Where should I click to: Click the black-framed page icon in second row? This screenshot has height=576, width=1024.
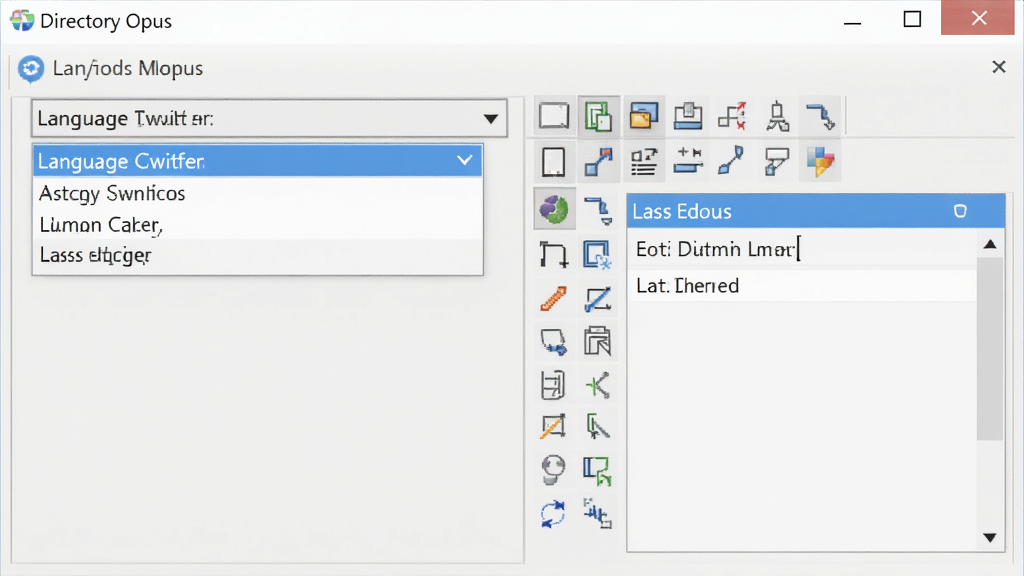(x=554, y=161)
